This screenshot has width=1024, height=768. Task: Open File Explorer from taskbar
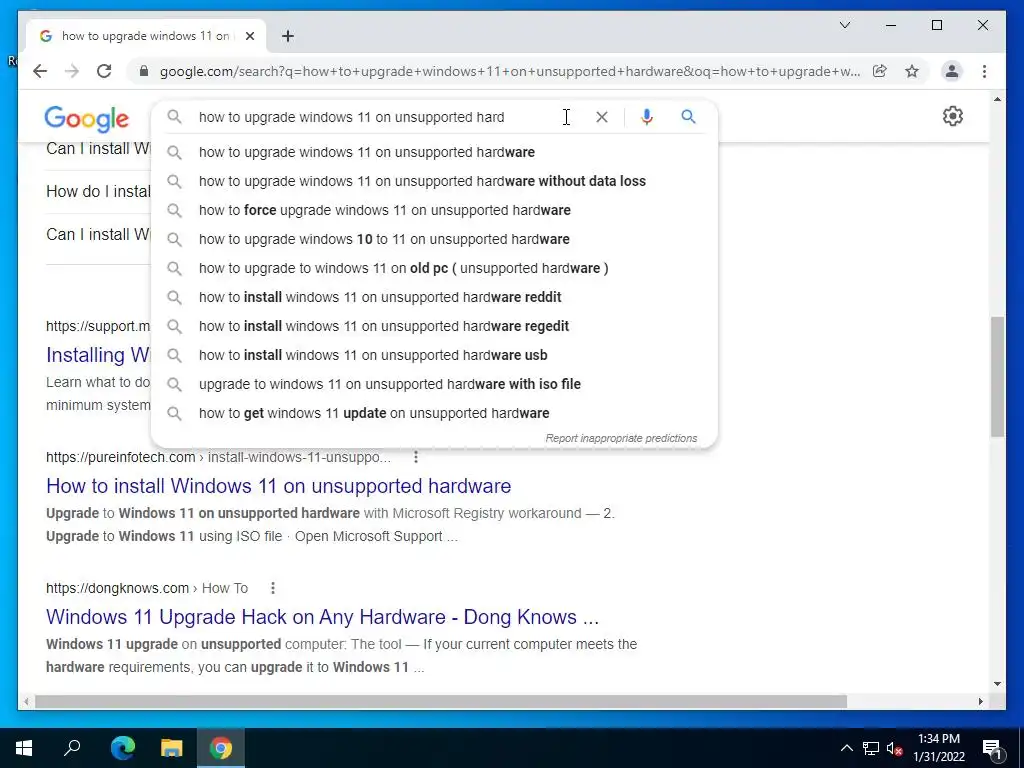pos(171,748)
